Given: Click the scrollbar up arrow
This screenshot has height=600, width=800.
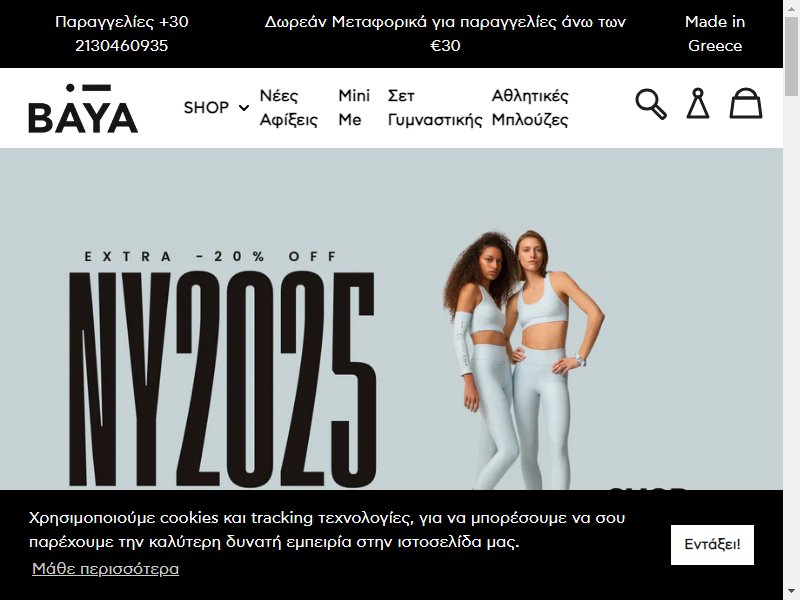Looking at the screenshot, I should point(791,7).
